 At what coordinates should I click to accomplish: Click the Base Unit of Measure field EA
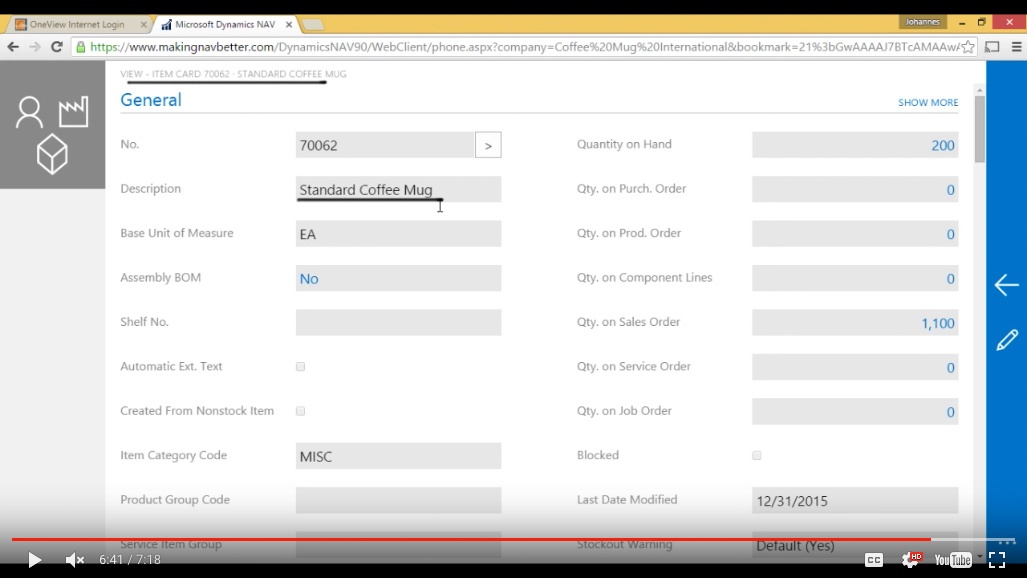tap(398, 234)
